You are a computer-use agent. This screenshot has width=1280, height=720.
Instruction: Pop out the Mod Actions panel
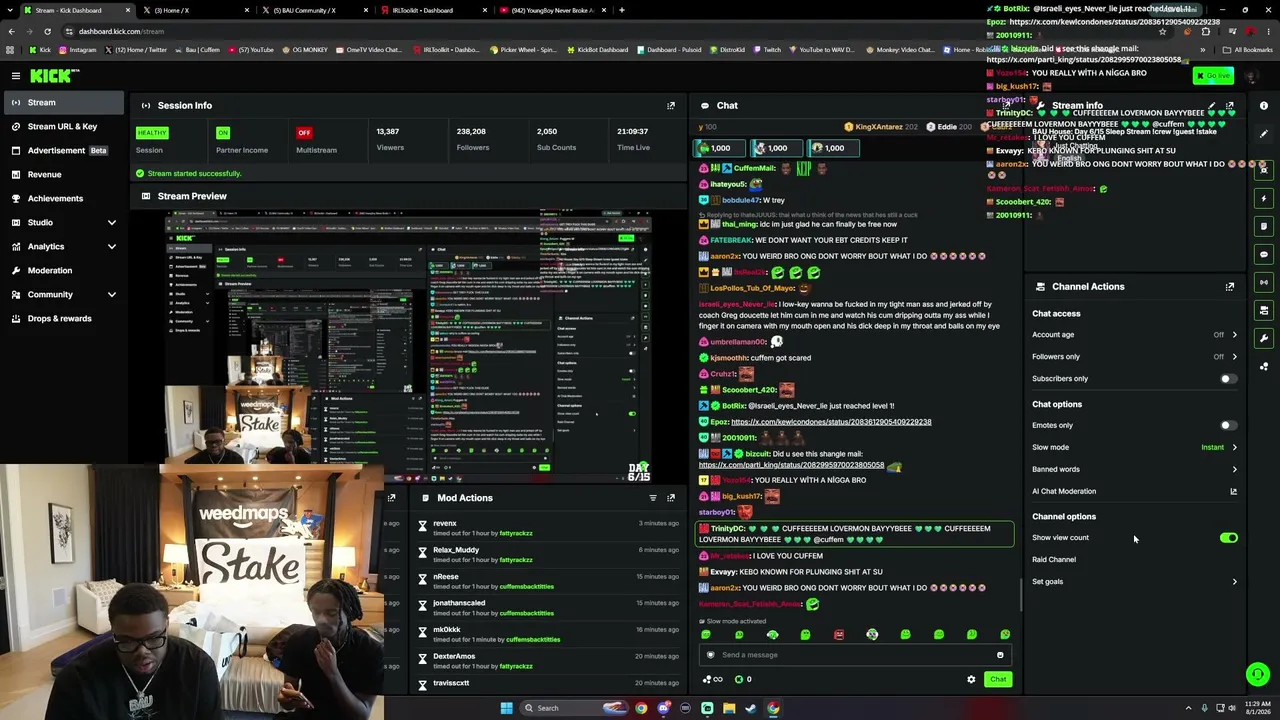coord(671,497)
